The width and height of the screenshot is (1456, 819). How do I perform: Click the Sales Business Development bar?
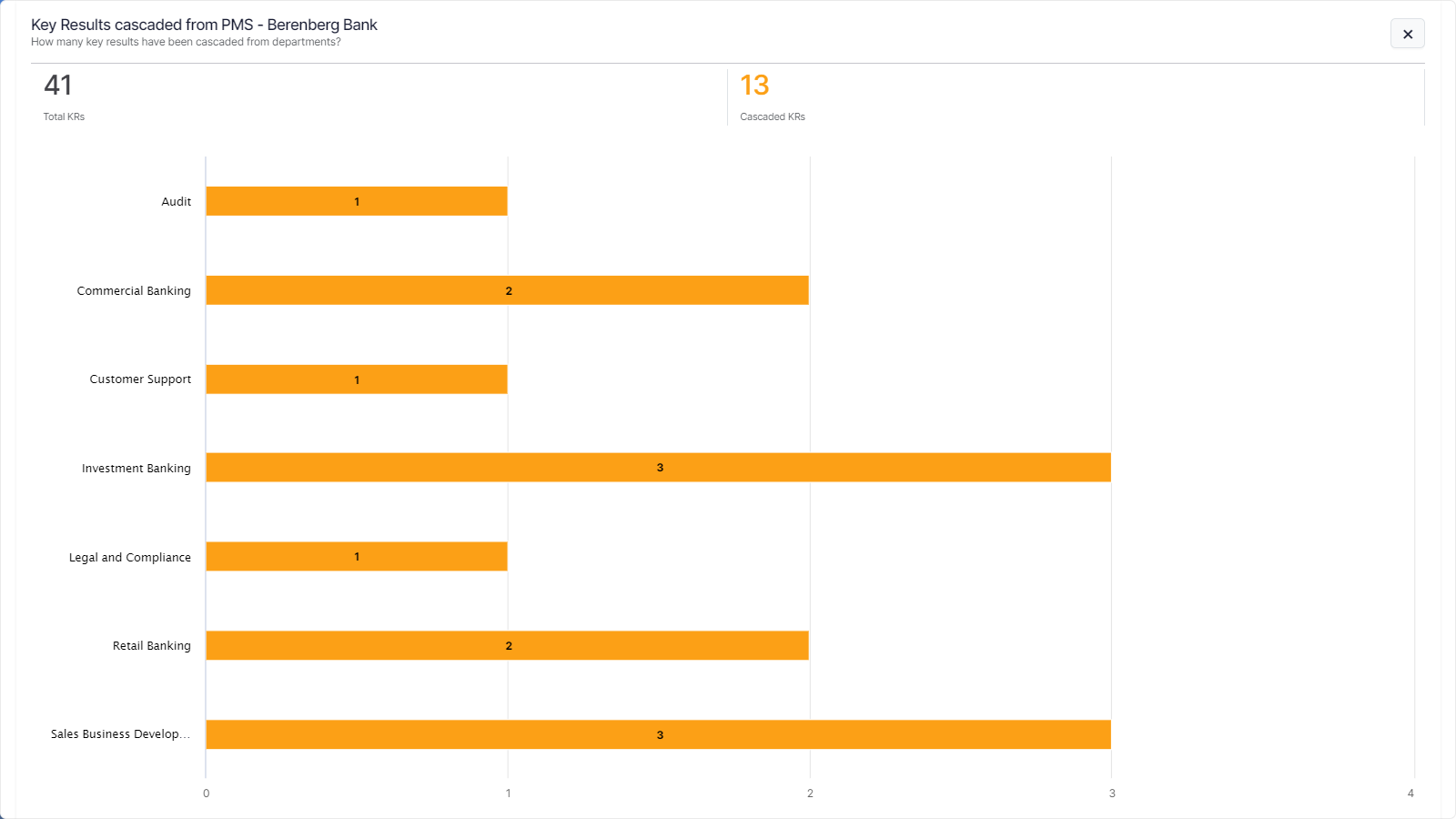[658, 734]
